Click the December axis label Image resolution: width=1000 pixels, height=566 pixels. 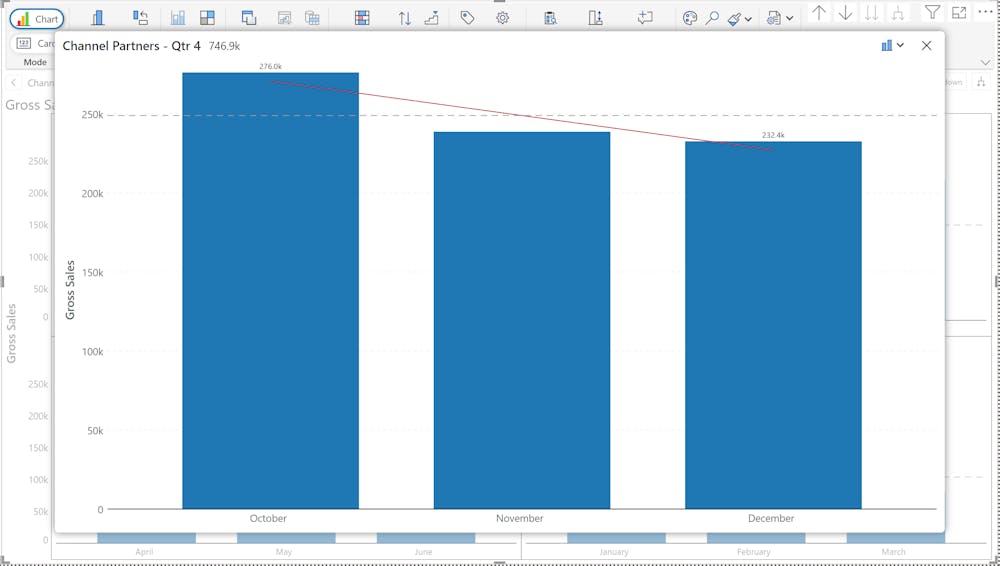click(771, 518)
